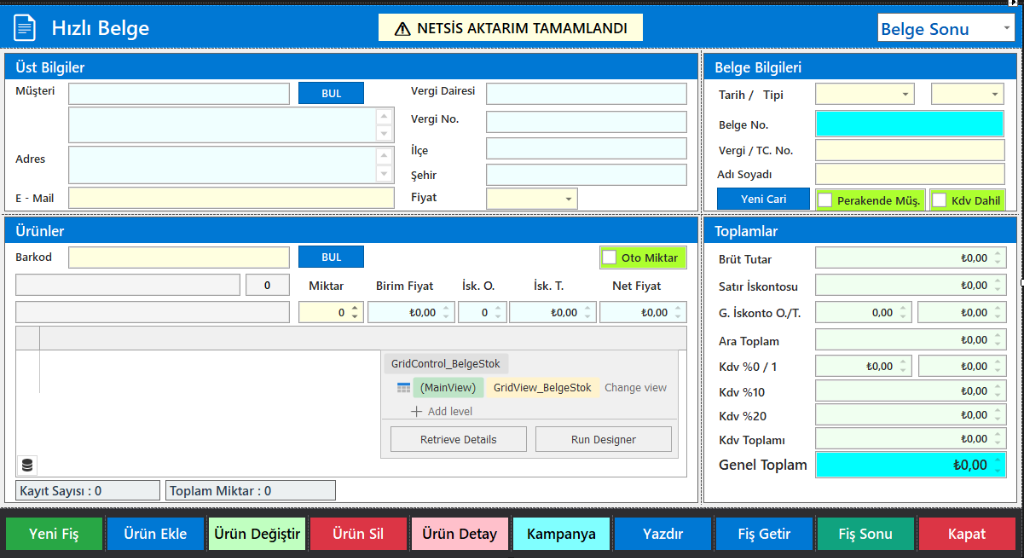Image resolution: width=1024 pixels, height=558 pixels.
Task: Click the BUL button next to Müşteri
Action: tap(331, 93)
